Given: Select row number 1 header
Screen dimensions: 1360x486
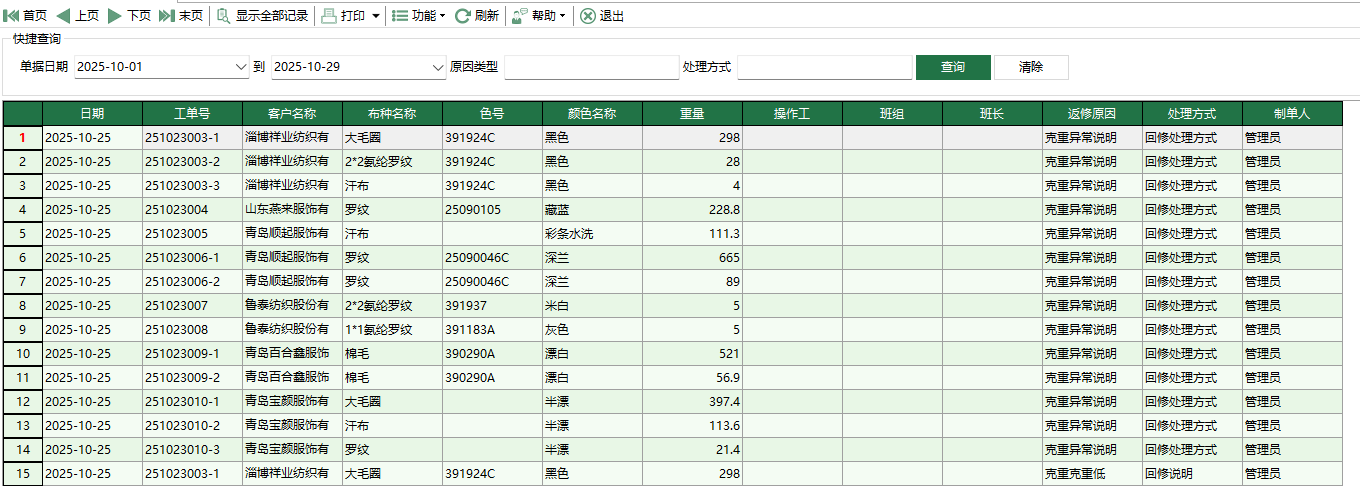Looking at the screenshot, I should click(23, 137).
